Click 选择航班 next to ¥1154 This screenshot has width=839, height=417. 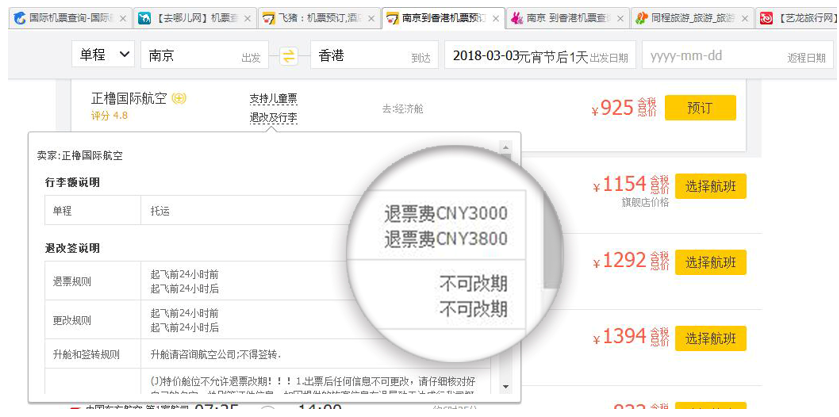coord(711,186)
